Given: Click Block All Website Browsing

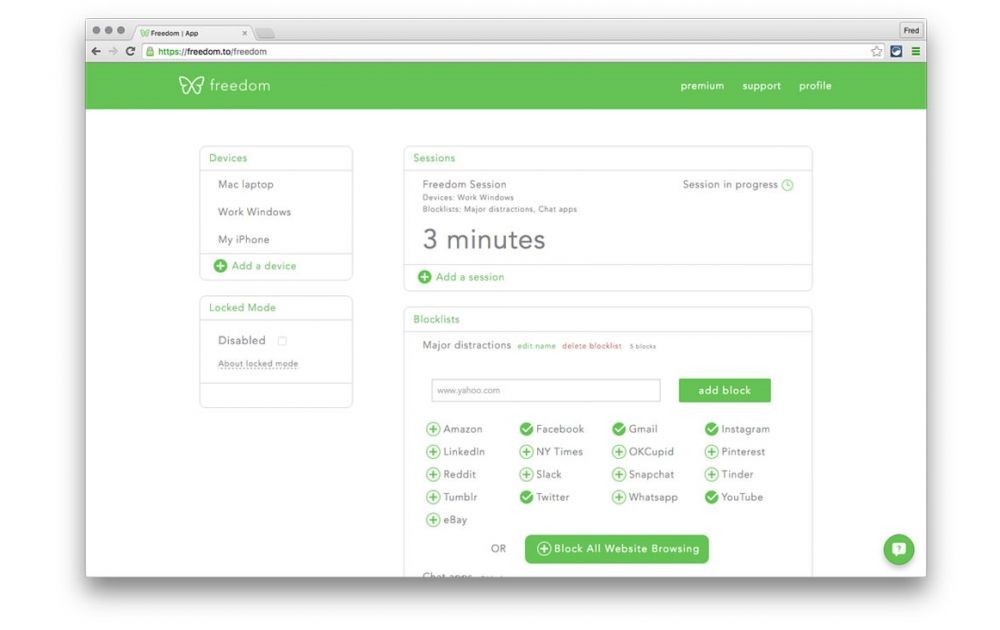Looking at the screenshot, I should coord(617,549).
